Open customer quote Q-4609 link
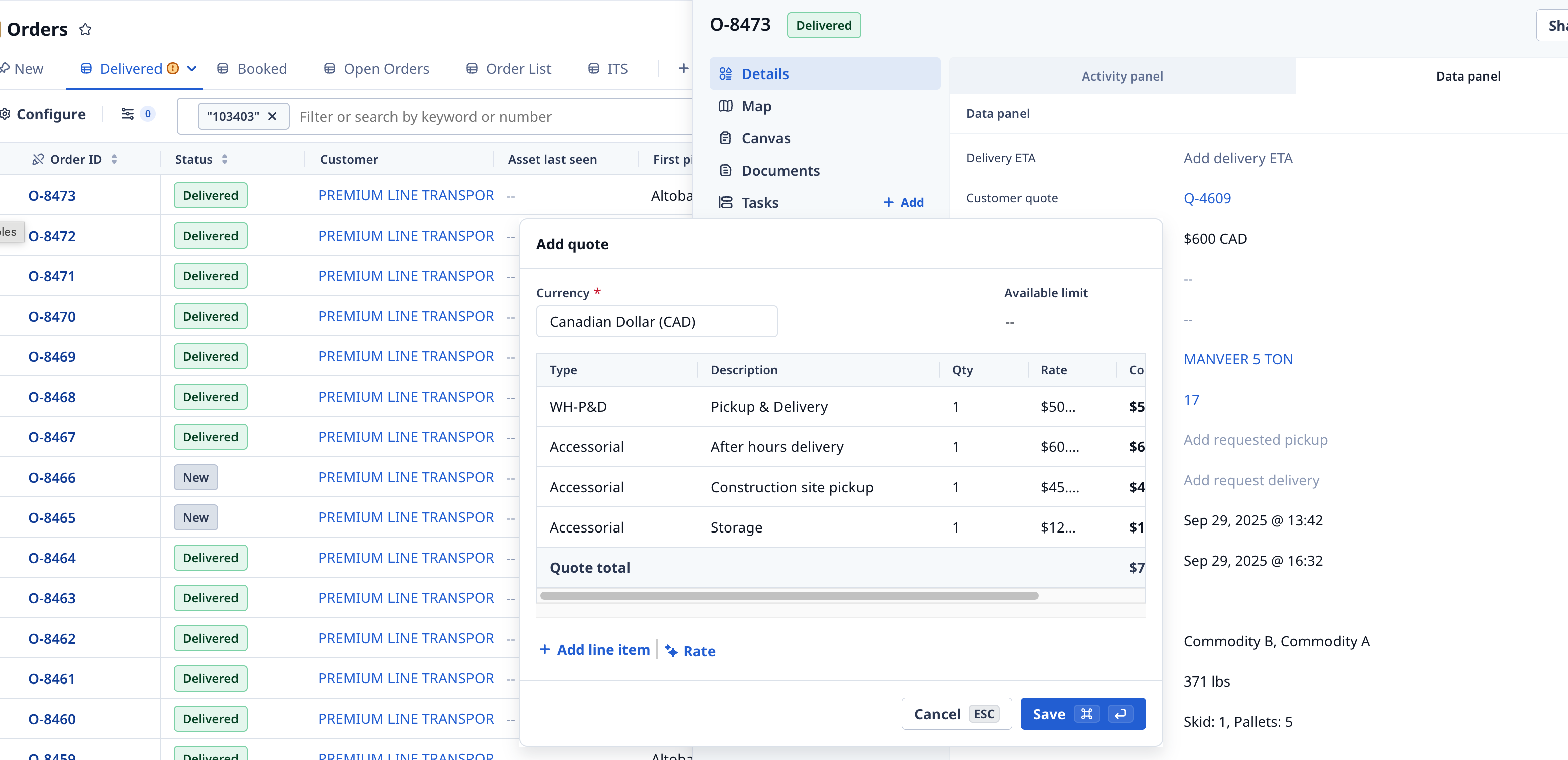Image resolution: width=1568 pixels, height=760 pixels. (1206, 198)
